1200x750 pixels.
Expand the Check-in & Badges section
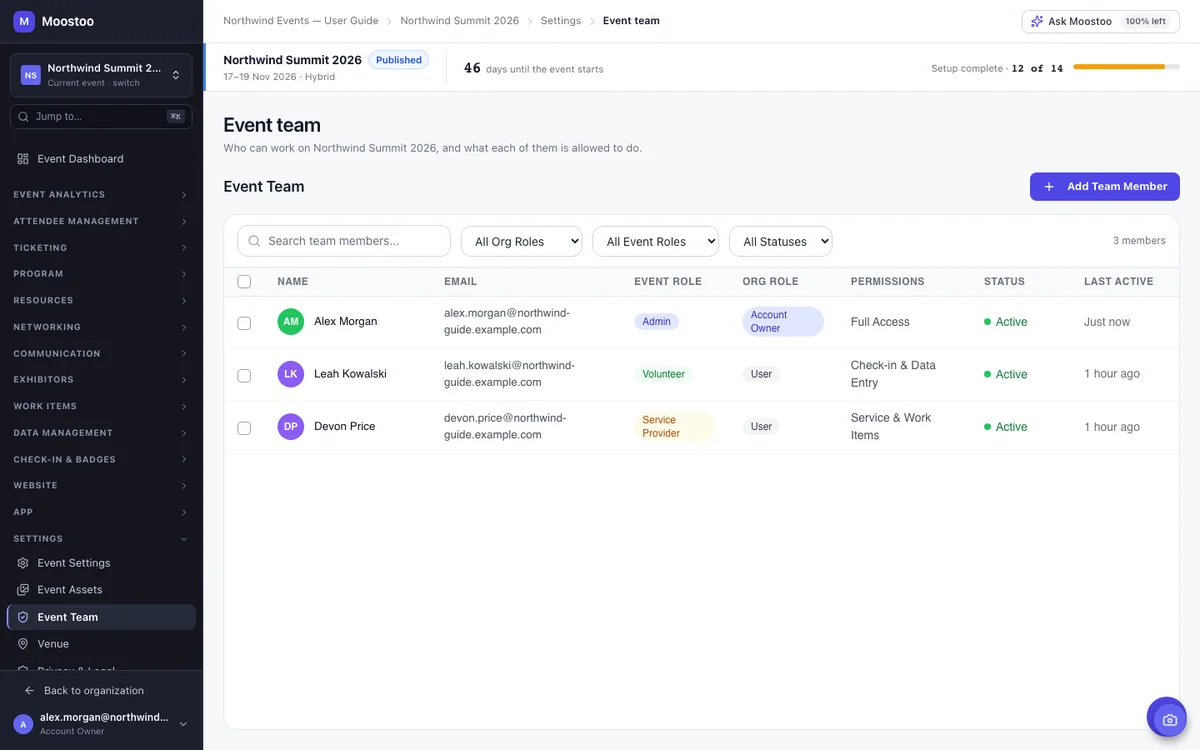[x=101, y=460]
